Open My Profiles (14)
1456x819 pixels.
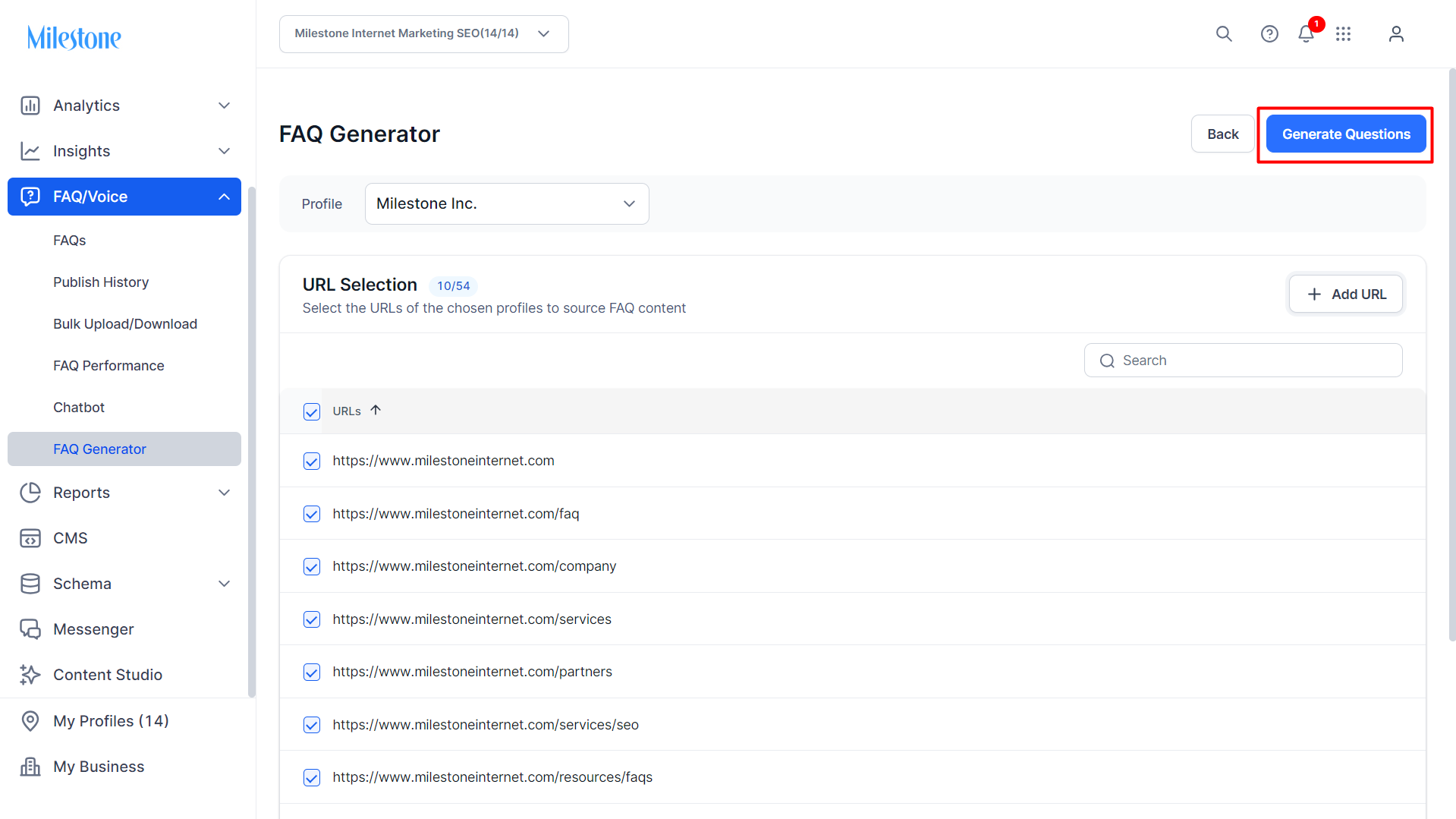(111, 721)
